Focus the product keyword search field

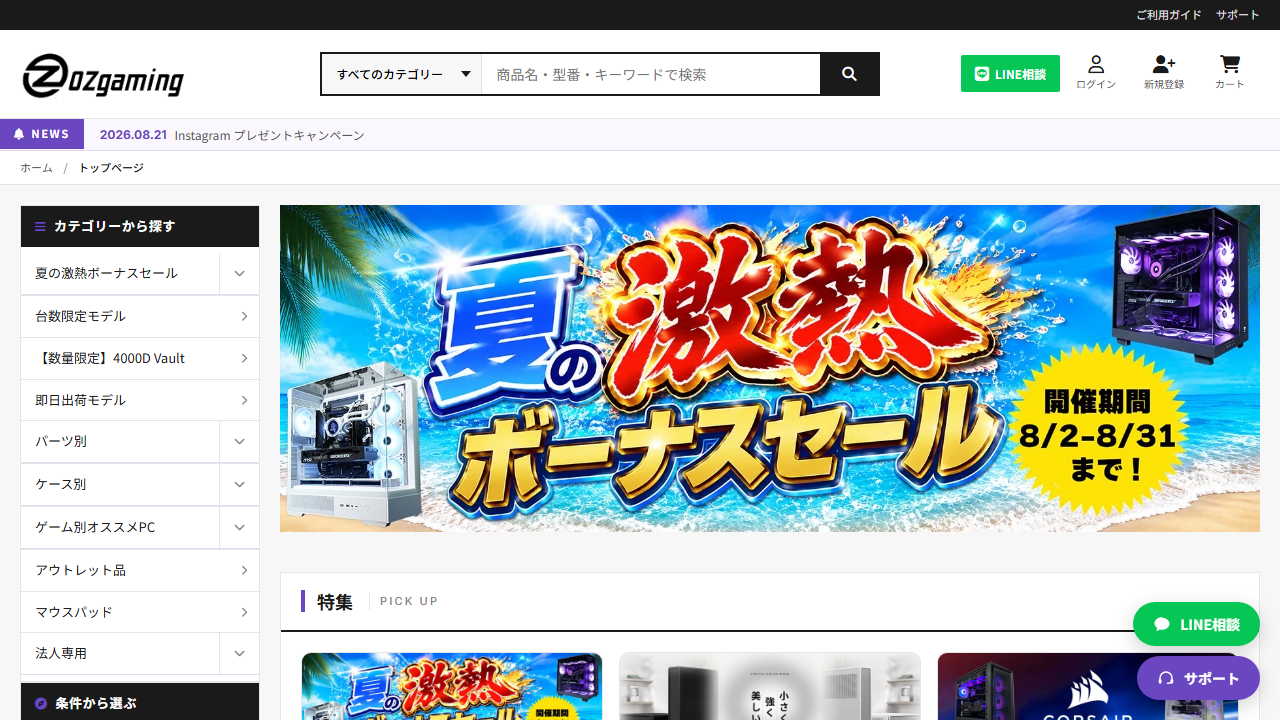(651, 74)
